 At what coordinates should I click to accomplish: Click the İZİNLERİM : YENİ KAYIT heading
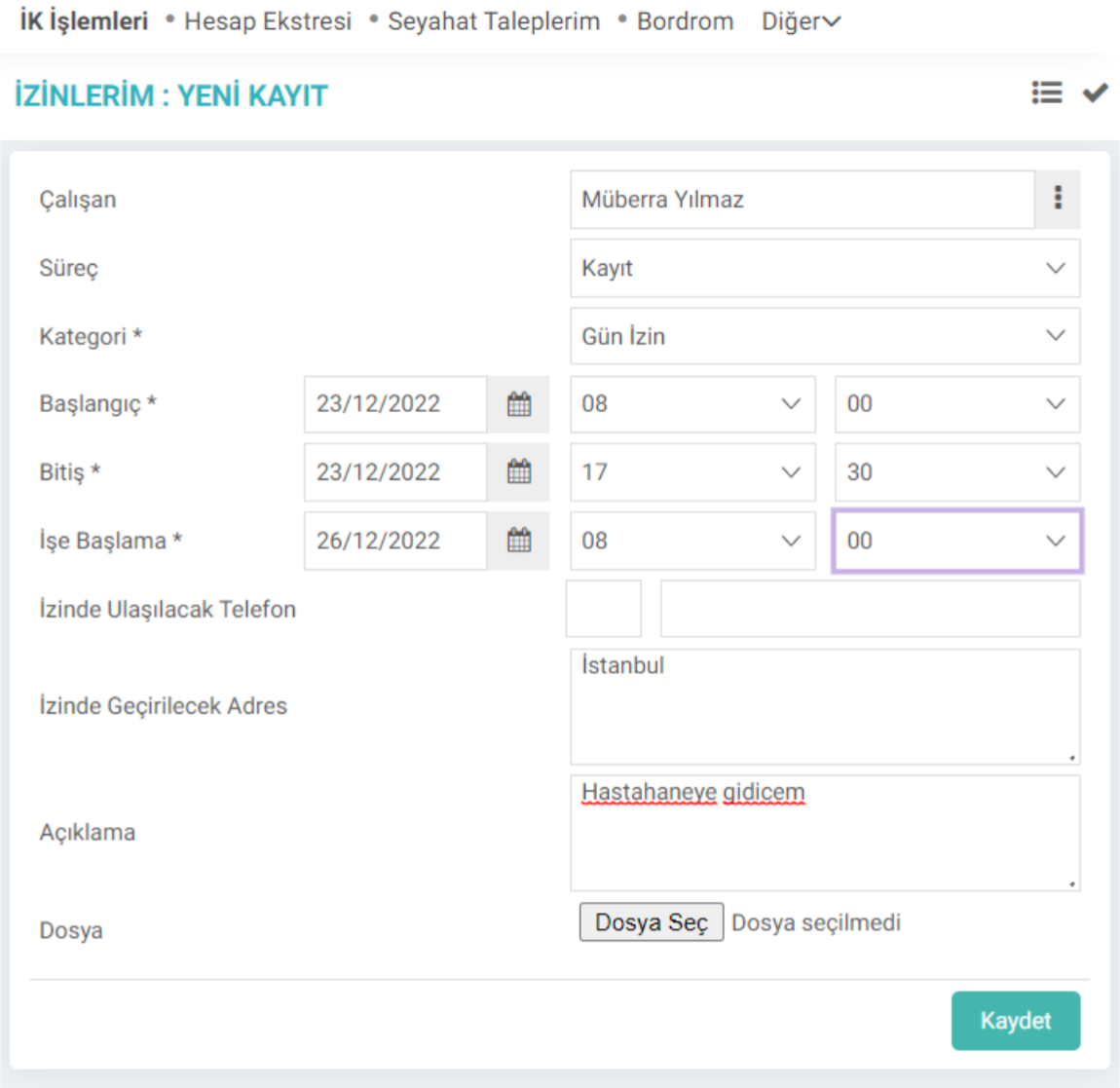tap(171, 95)
